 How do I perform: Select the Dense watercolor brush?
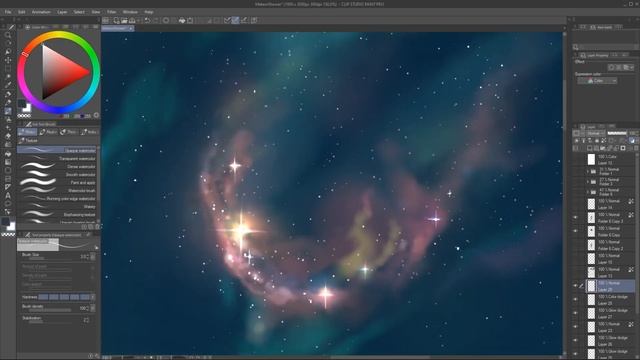pos(57,166)
